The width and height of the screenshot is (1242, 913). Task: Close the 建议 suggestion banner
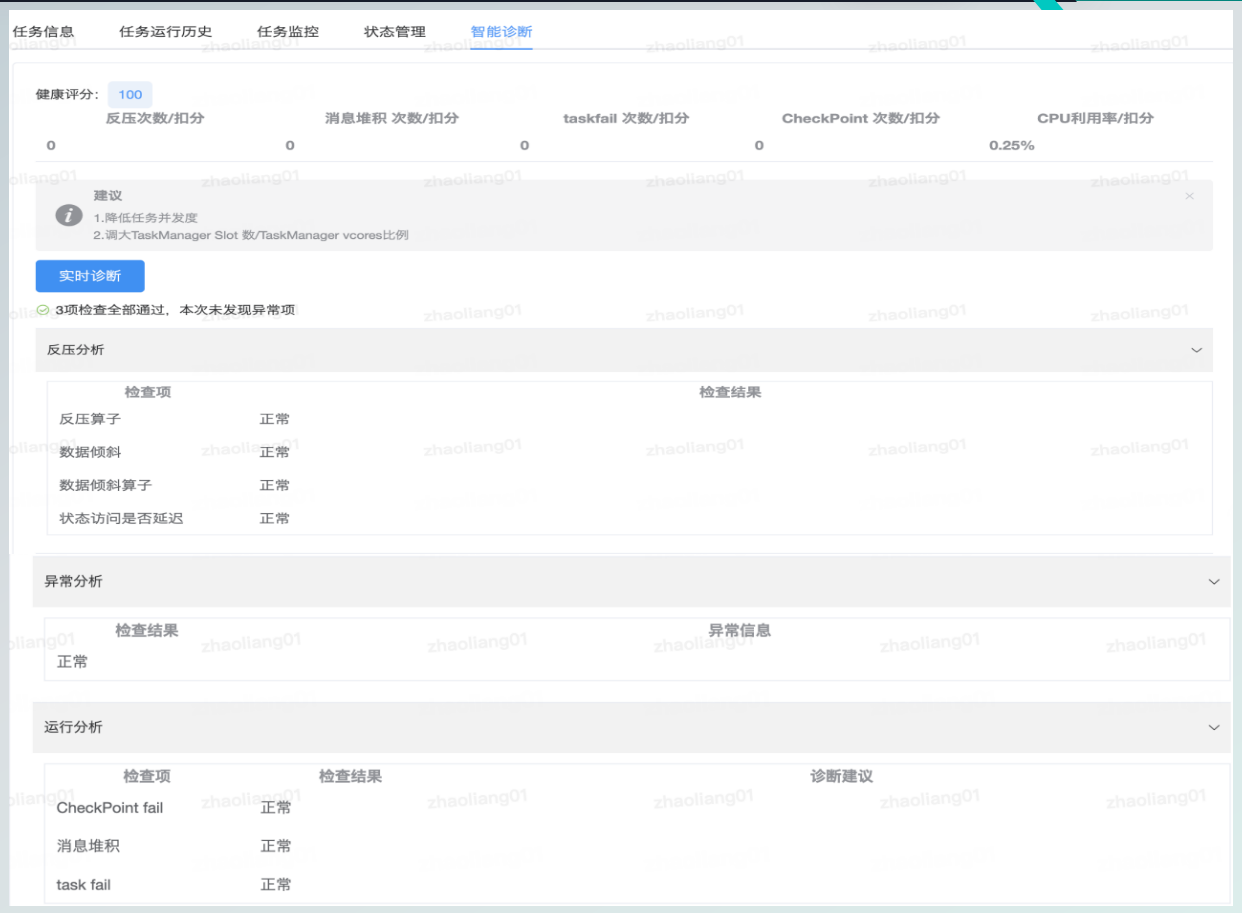click(x=1189, y=197)
